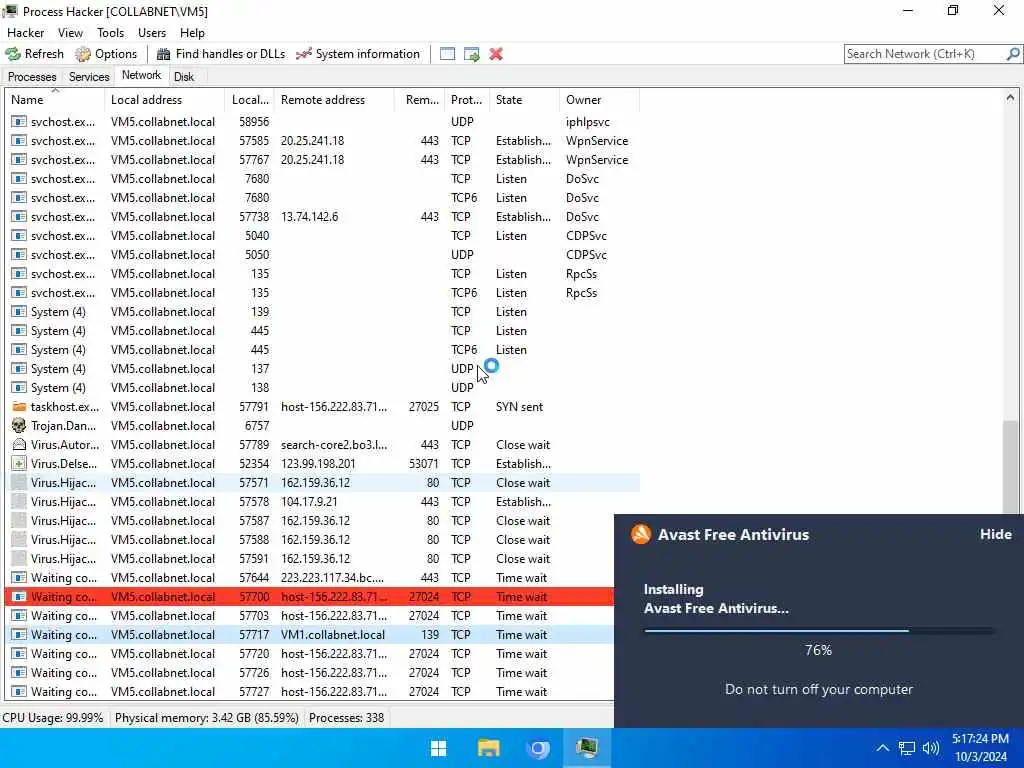This screenshot has height=768, width=1024.
Task: Show hidden tray icons chevron
Action: 882,748
